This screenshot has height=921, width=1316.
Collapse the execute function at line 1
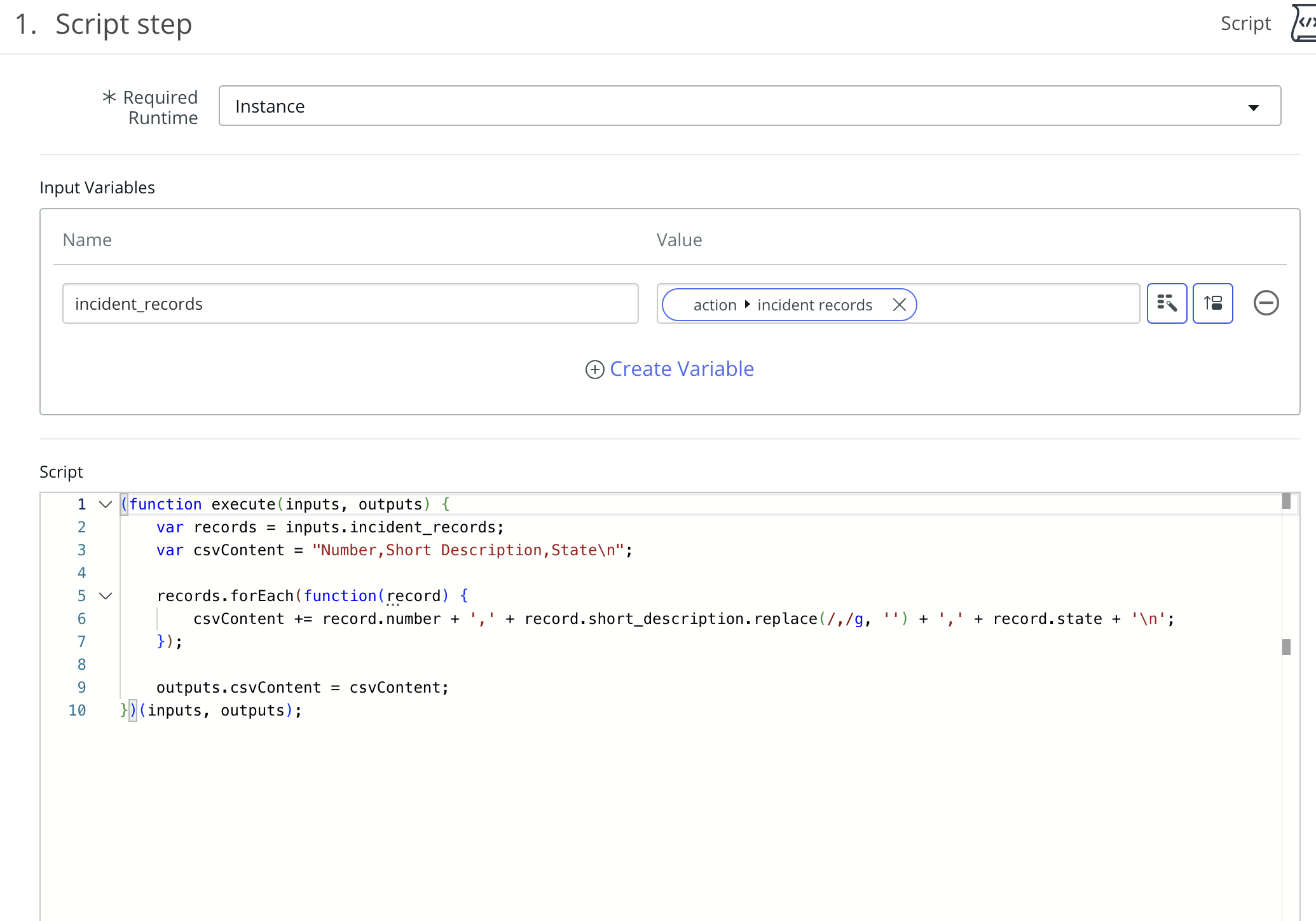pos(106,504)
